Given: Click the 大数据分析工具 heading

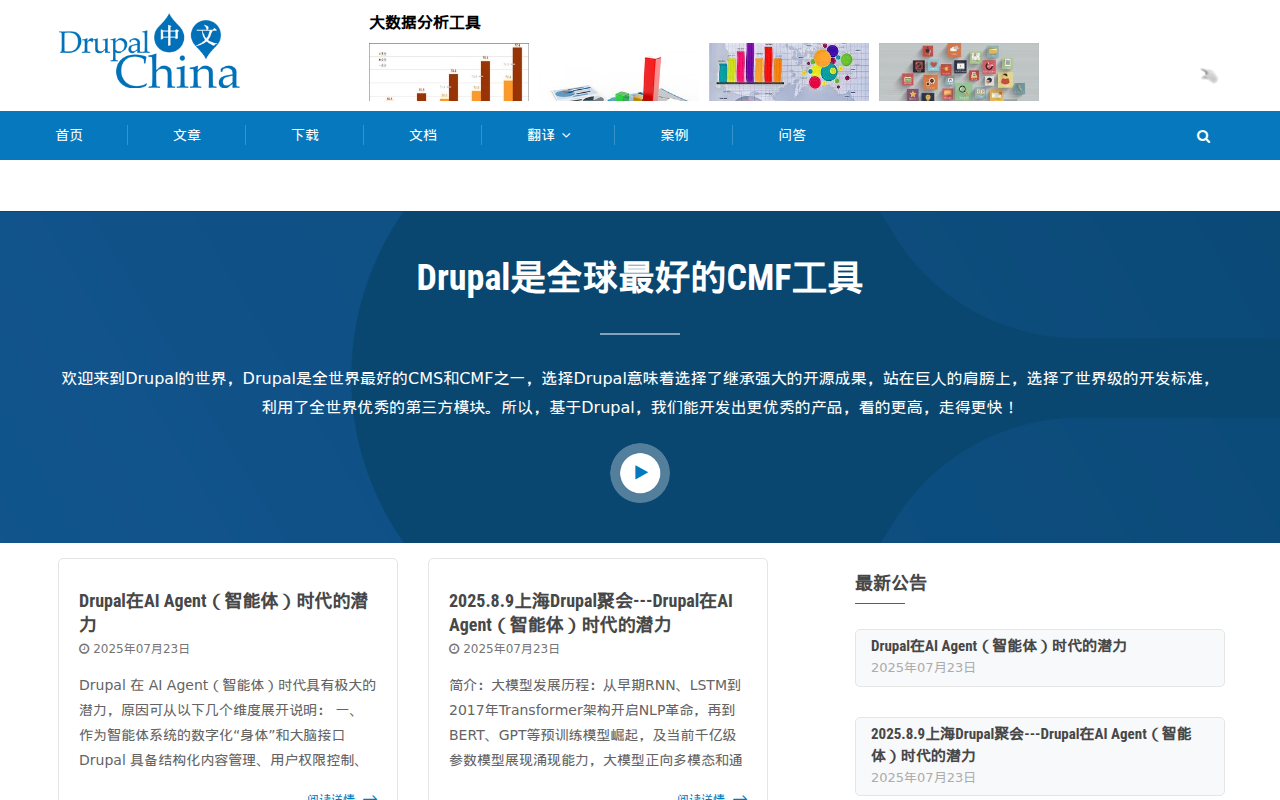Looking at the screenshot, I should coord(425,23).
